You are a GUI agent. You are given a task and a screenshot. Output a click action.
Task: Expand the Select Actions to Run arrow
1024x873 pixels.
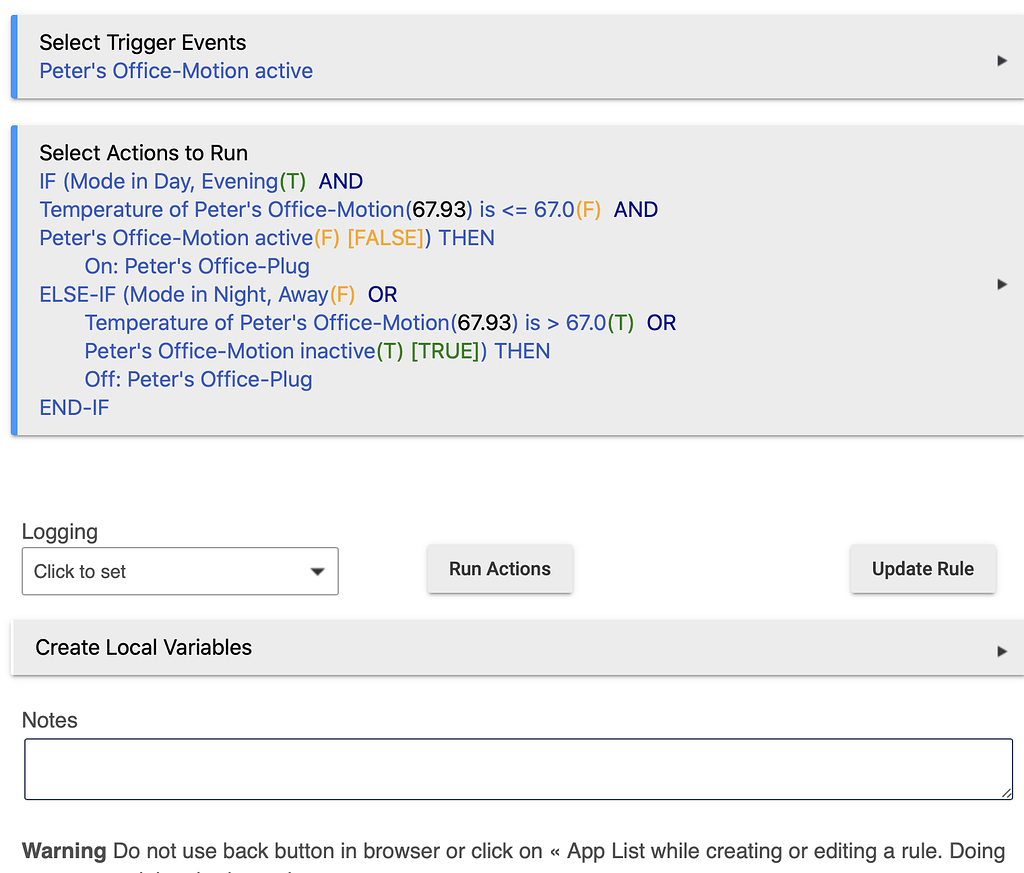click(x=1001, y=284)
